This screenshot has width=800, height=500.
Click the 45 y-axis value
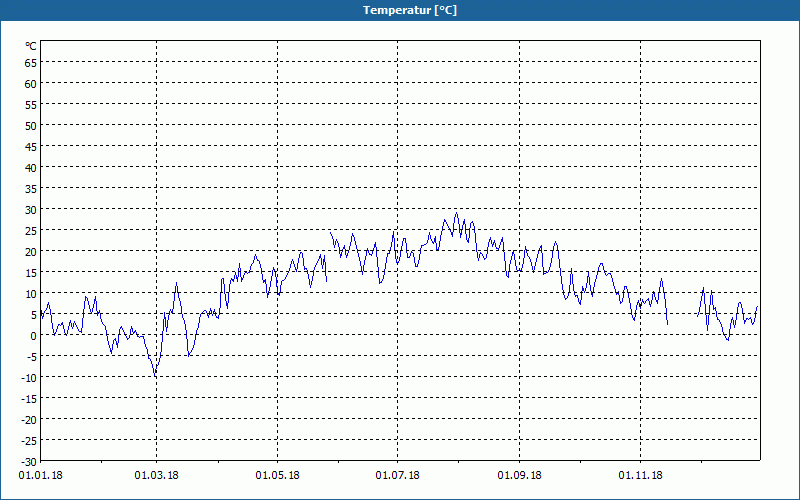click(31, 147)
